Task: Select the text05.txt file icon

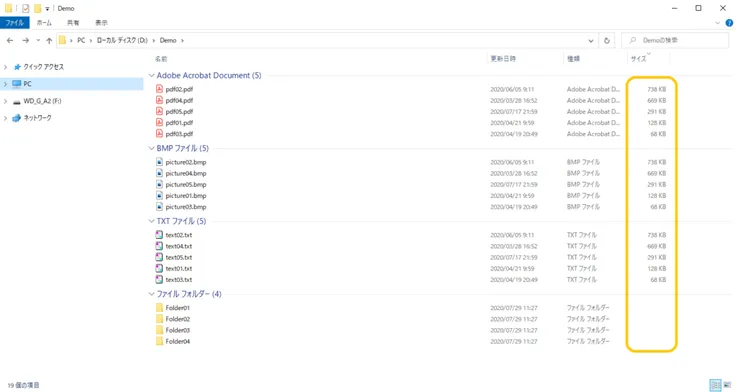Action: point(159,257)
